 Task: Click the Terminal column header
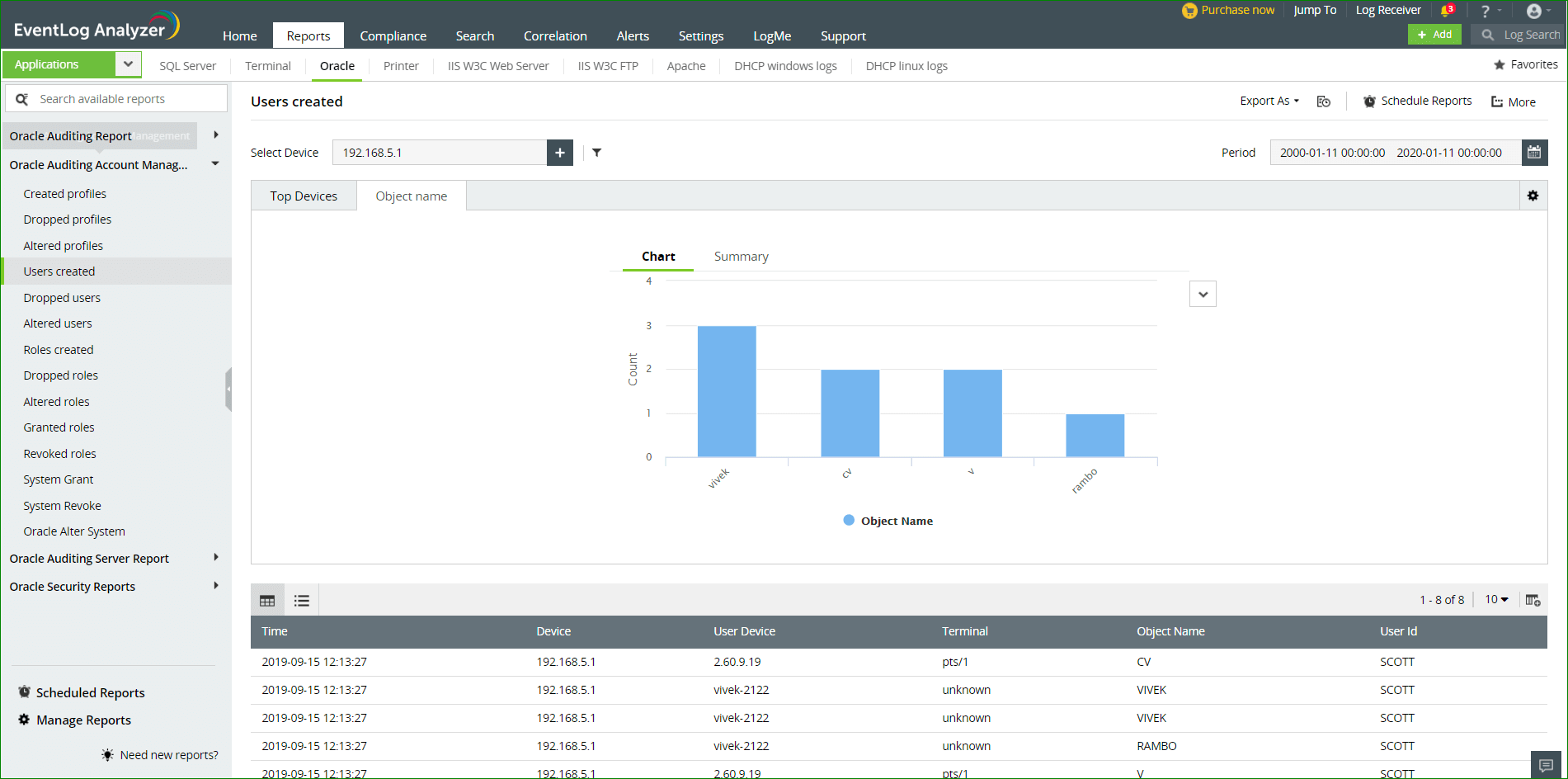(x=965, y=631)
